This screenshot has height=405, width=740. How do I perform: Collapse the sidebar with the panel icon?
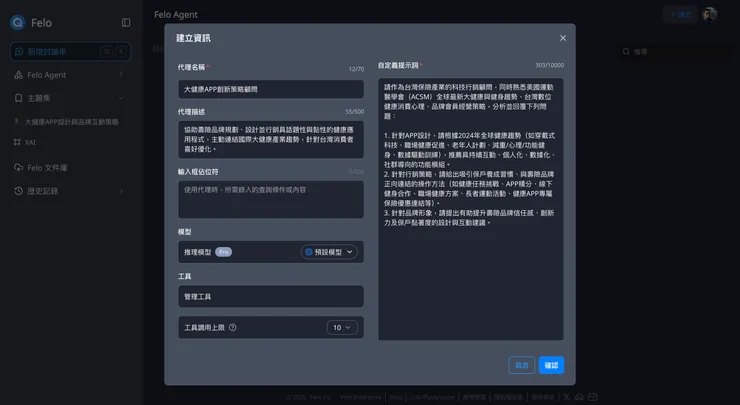pos(126,23)
